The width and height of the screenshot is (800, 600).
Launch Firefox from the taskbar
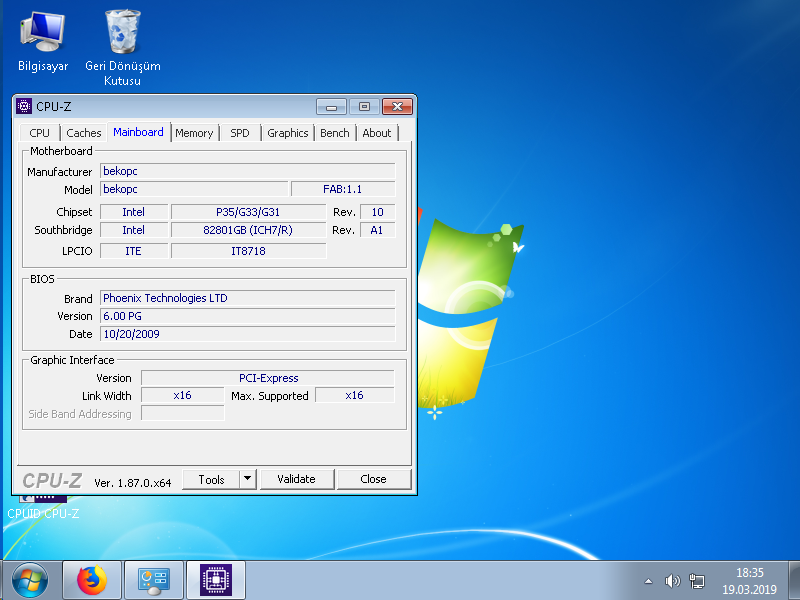click(x=92, y=580)
